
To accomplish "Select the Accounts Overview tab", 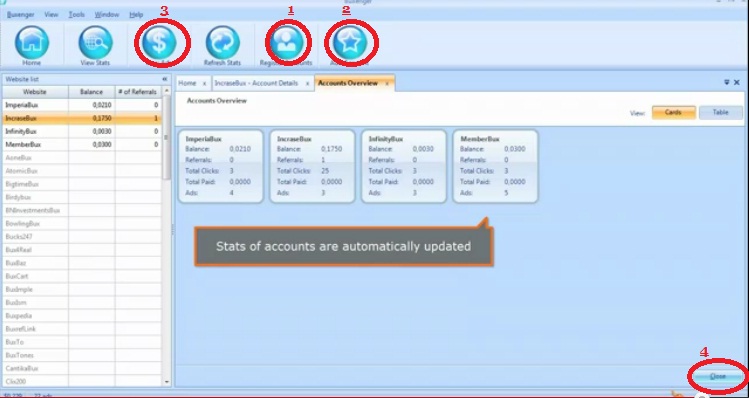I will pyautogui.click(x=348, y=83).
